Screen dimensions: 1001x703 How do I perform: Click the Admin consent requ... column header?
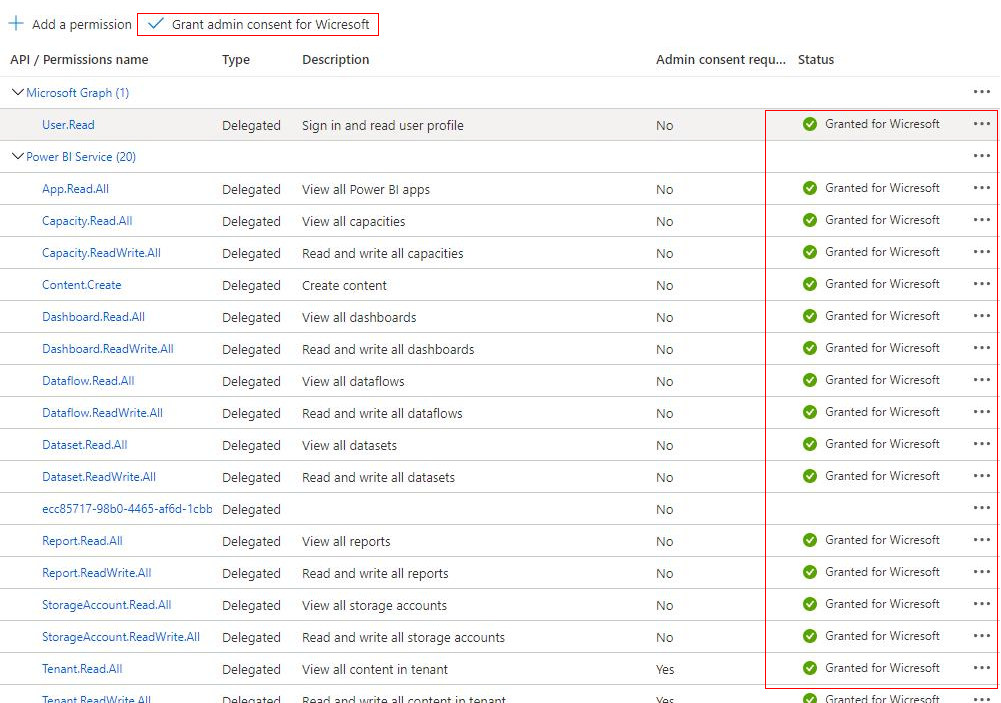pyautogui.click(x=721, y=59)
